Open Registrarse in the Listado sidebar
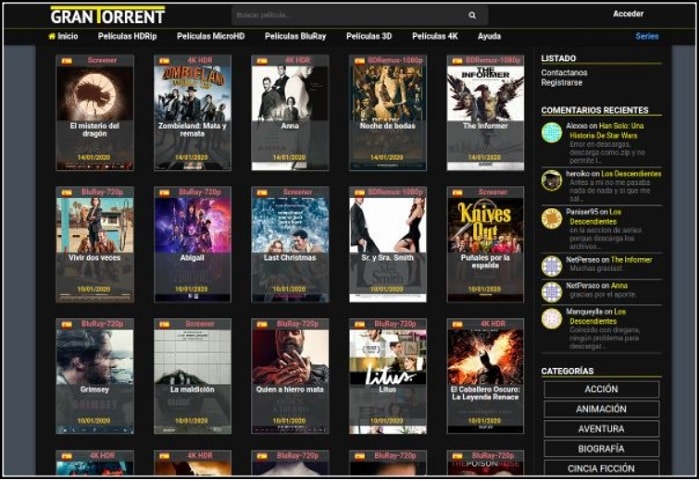Viewport: 700px width, 481px height. coord(562,83)
